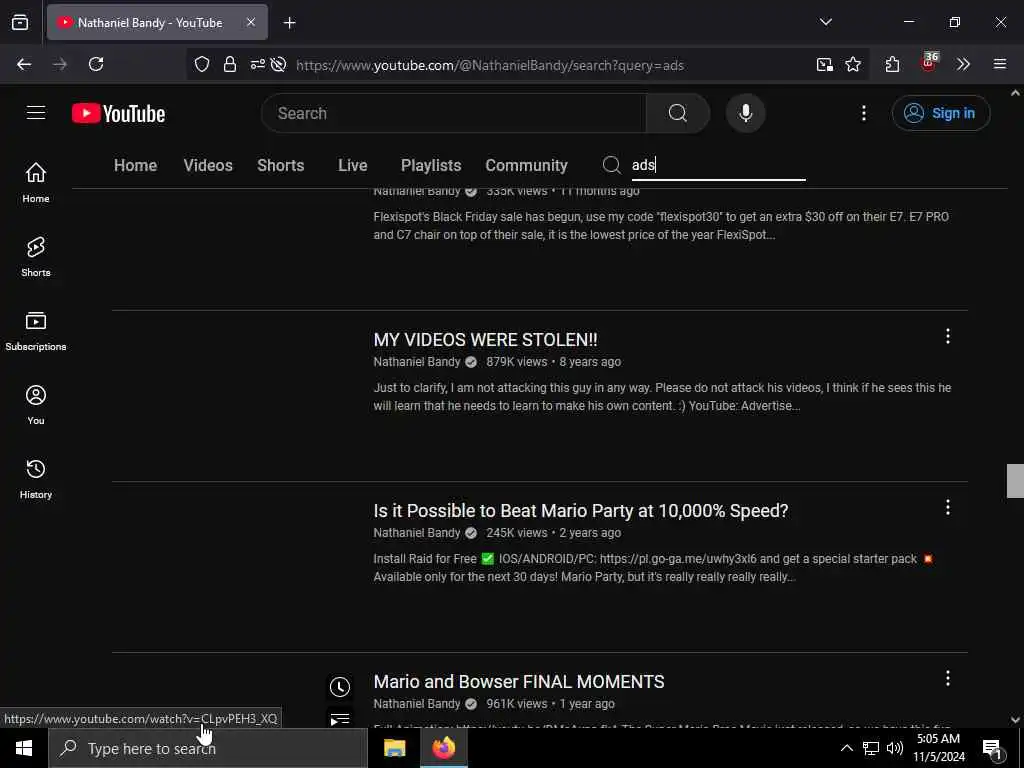
Task: Sign in to YouTube
Action: 940,113
